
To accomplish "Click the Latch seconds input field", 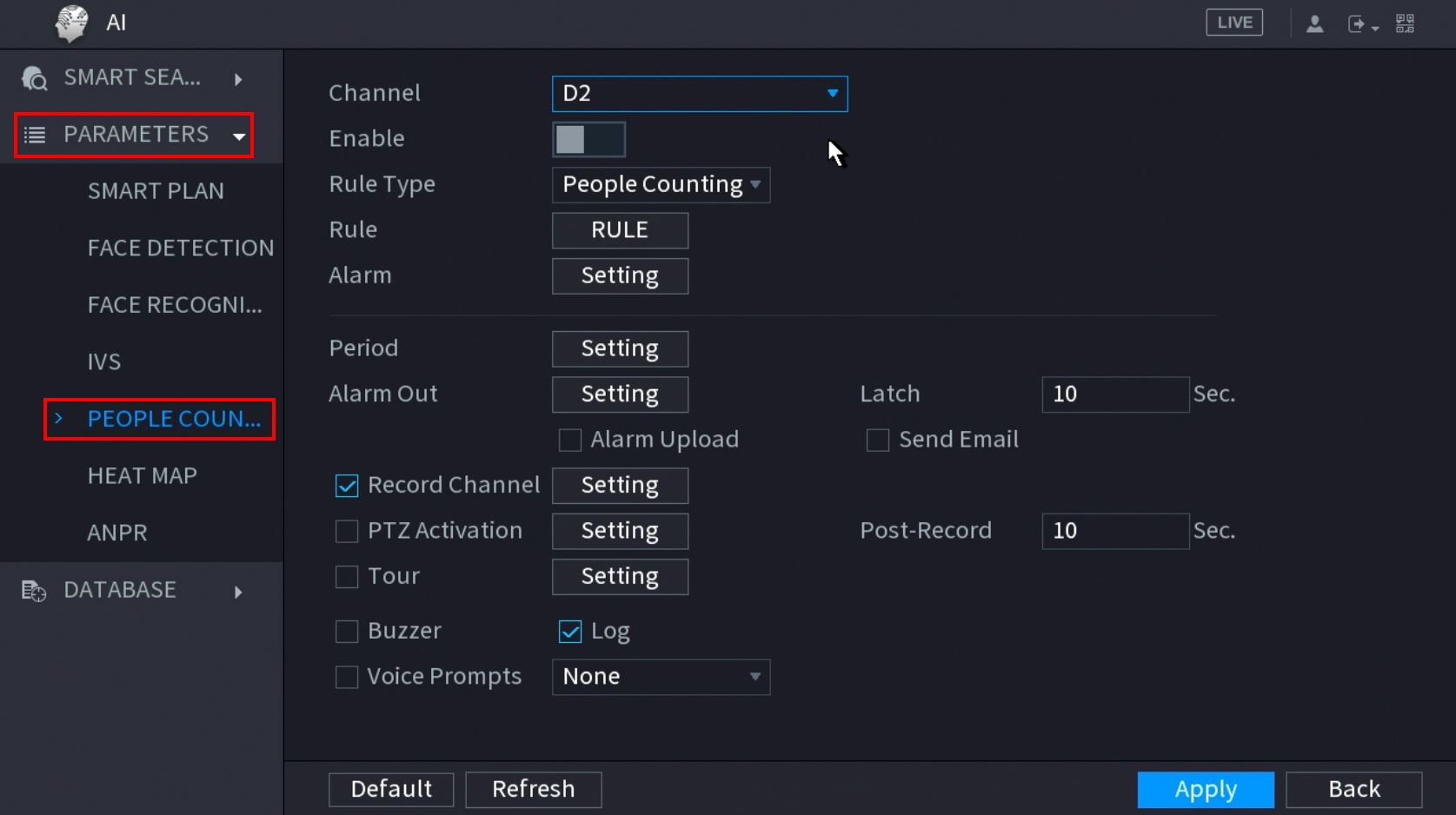I will coord(1114,394).
